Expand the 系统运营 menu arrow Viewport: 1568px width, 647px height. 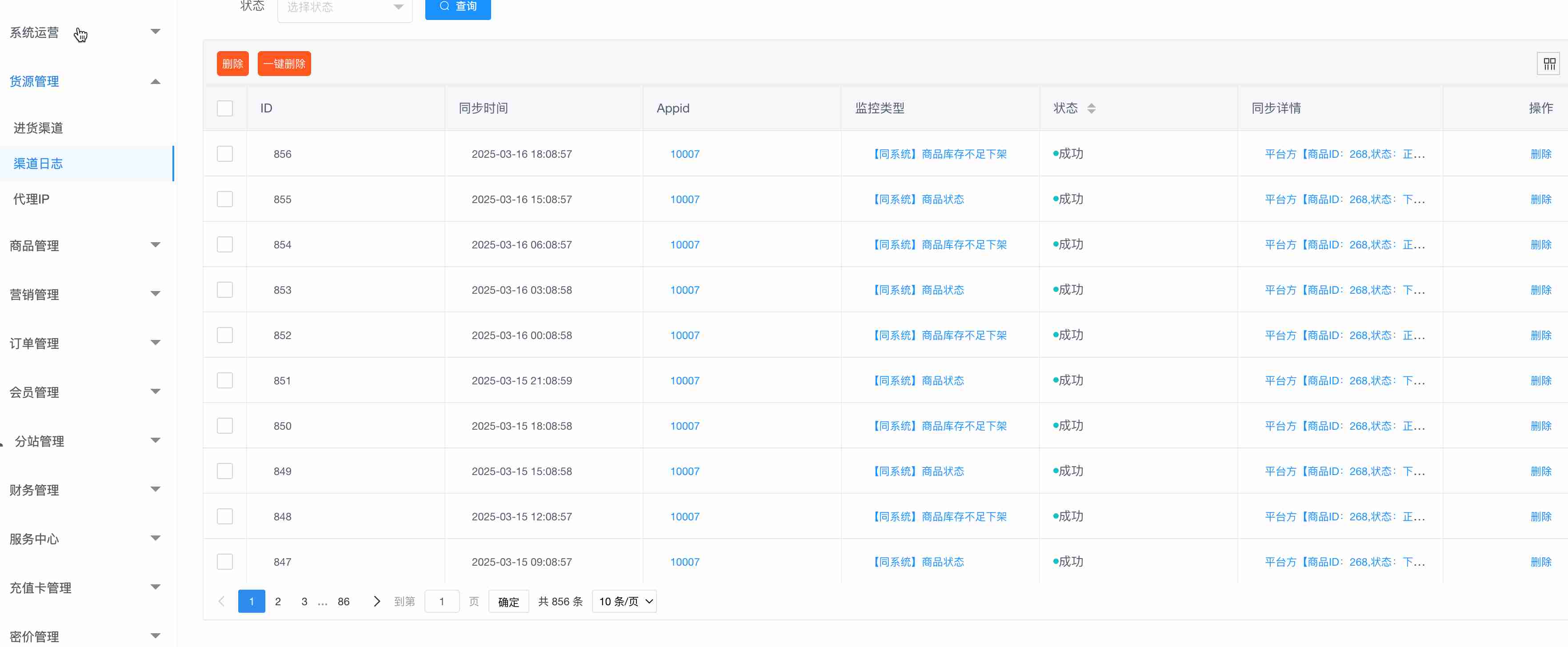[155, 32]
